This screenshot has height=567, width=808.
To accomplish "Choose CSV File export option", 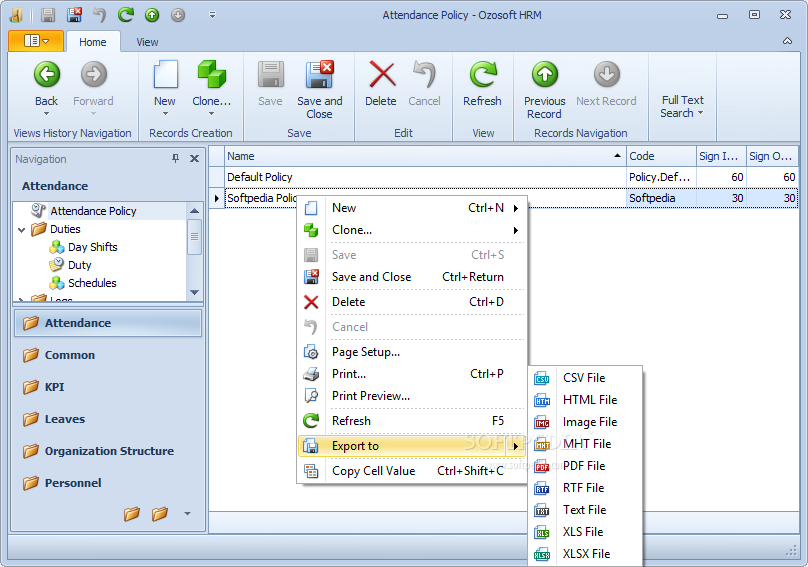I will tap(585, 378).
